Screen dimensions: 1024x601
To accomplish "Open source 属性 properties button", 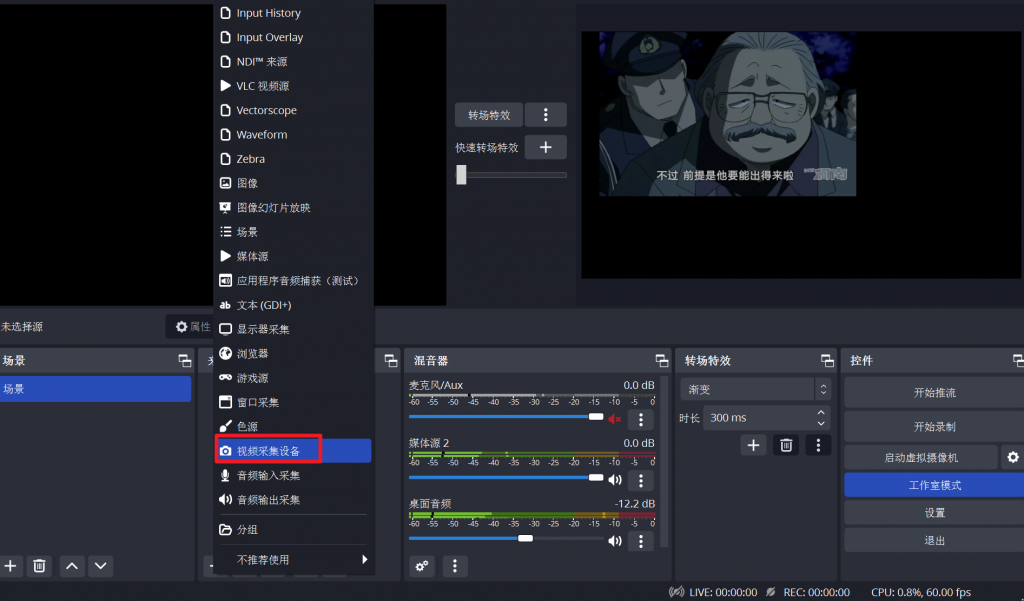I will click(191, 327).
